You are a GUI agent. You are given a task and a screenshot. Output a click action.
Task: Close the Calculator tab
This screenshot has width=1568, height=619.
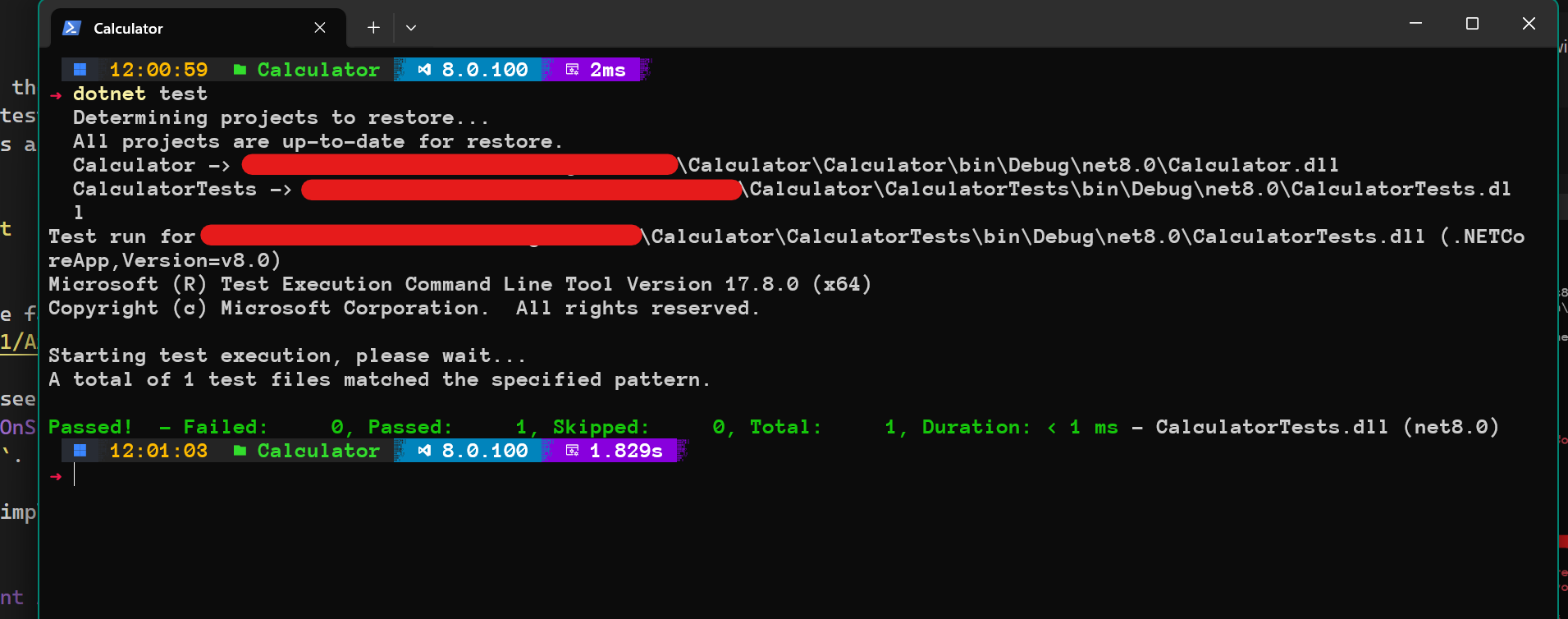(320, 28)
